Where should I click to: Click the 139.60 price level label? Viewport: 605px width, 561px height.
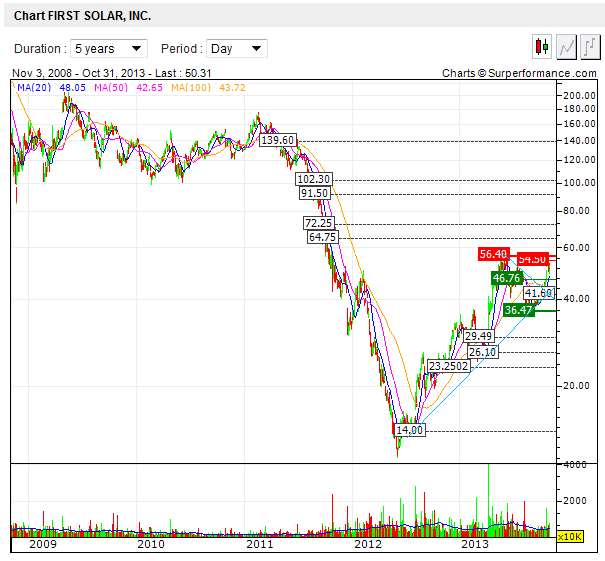[278, 140]
